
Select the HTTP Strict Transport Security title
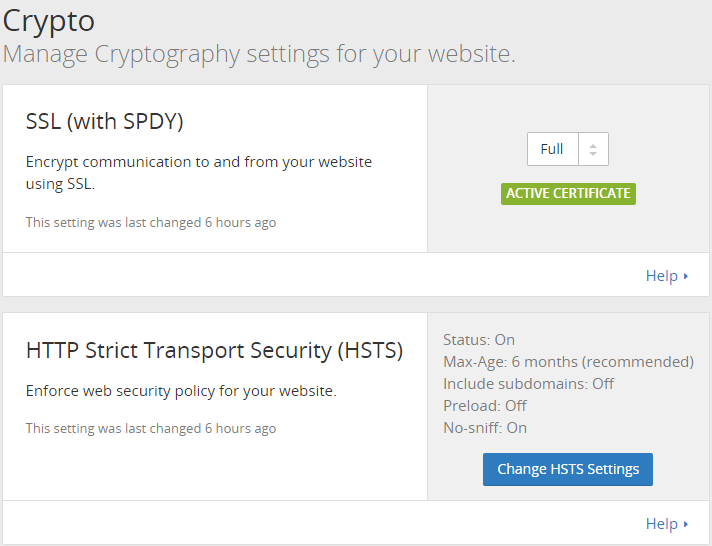tap(214, 351)
